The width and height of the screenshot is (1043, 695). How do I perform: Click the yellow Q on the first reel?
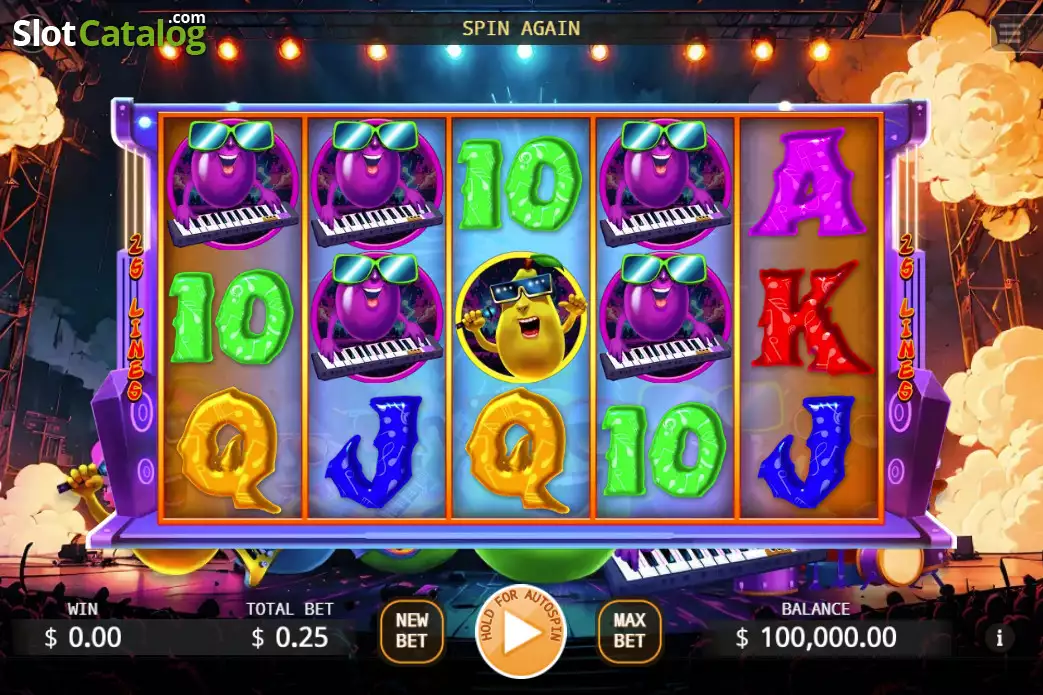(x=230, y=448)
